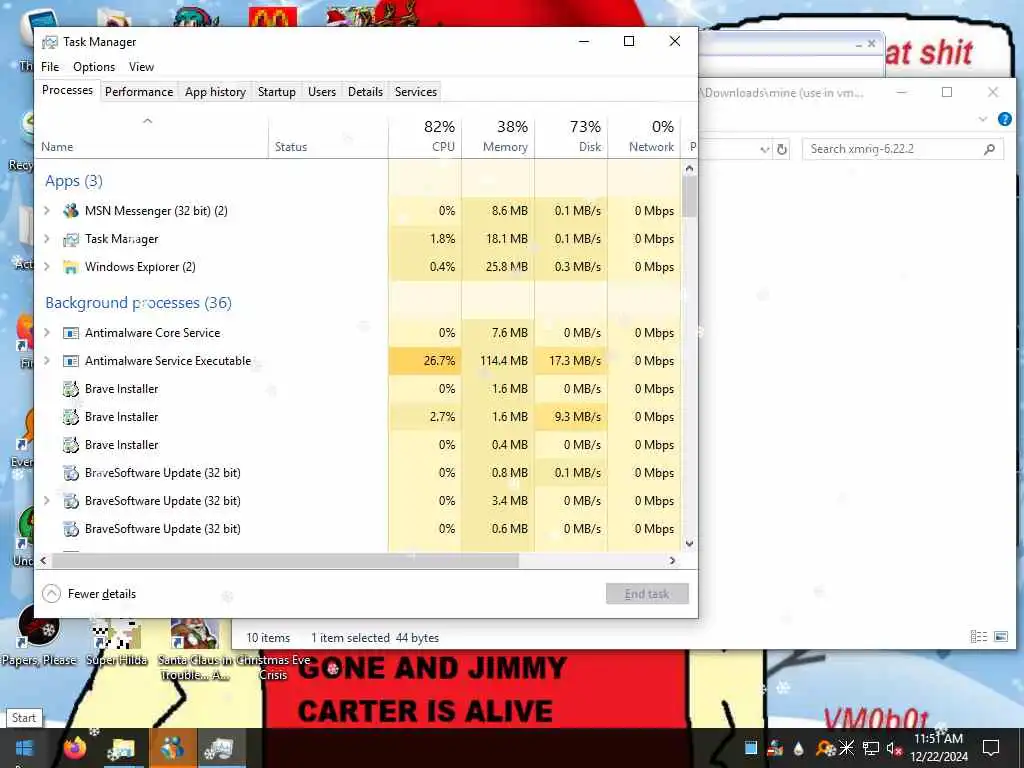
Task: Click the search magnifier in Explorer window
Action: click(x=989, y=149)
